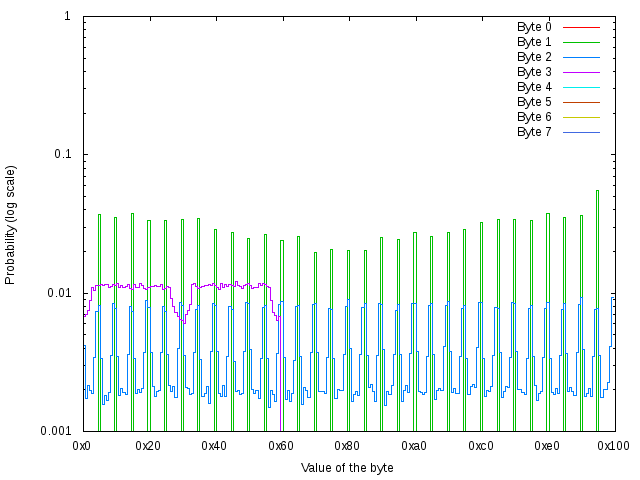Click the x-axis title 'Value of the byte'
The image size is (640, 480).
point(347,468)
